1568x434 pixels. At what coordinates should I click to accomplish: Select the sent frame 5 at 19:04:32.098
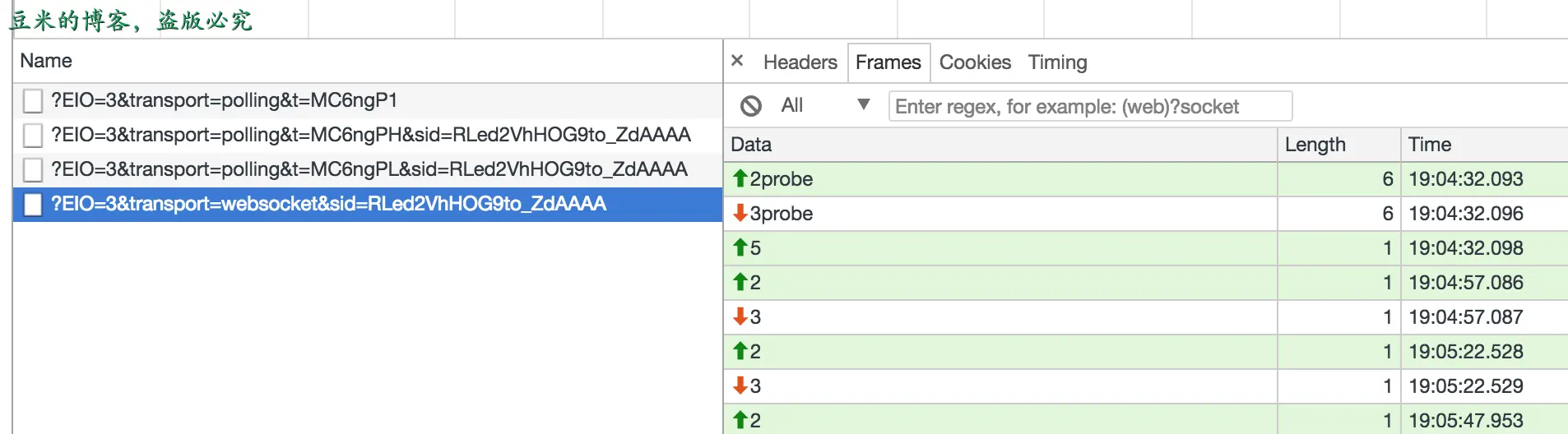click(x=1146, y=248)
